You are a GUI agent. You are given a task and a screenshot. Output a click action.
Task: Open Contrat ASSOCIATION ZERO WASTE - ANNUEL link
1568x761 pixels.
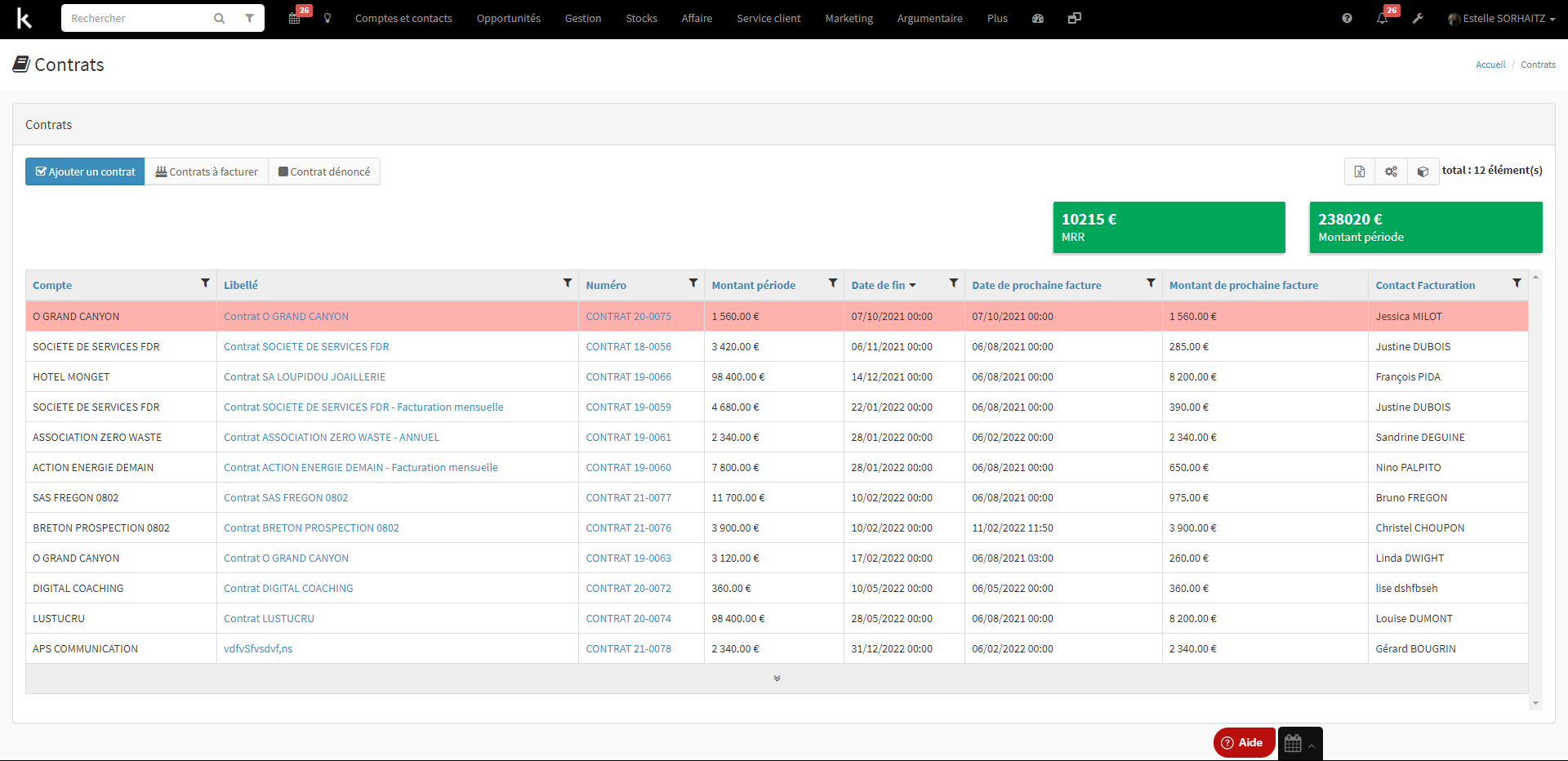pos(332,437)
